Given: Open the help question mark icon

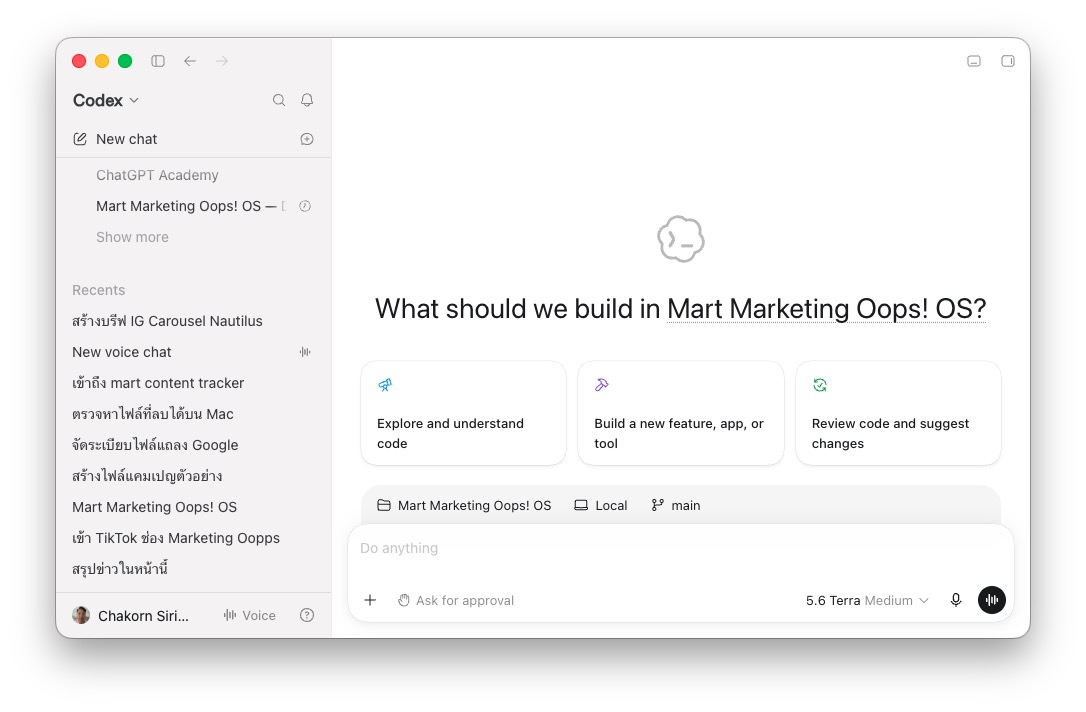Looking at the screenshot, I should tap(307, 615).
